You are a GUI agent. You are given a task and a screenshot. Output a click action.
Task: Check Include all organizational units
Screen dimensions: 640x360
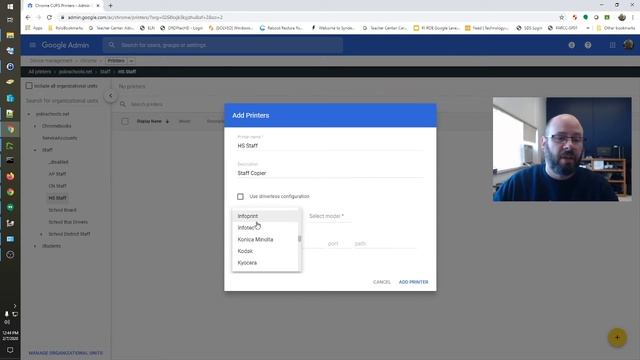[x=29, y=86]
